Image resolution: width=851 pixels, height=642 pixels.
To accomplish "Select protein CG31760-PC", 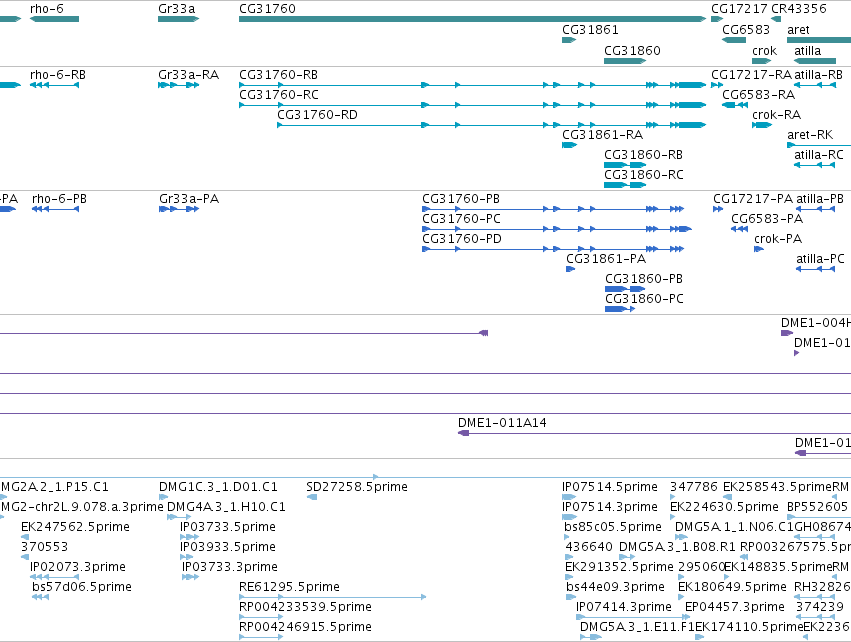I will [x=461, y=219].
